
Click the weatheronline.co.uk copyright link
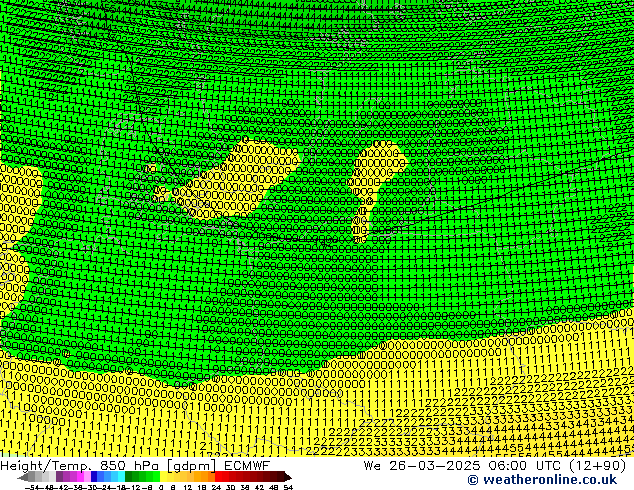(x=542, y=480)
